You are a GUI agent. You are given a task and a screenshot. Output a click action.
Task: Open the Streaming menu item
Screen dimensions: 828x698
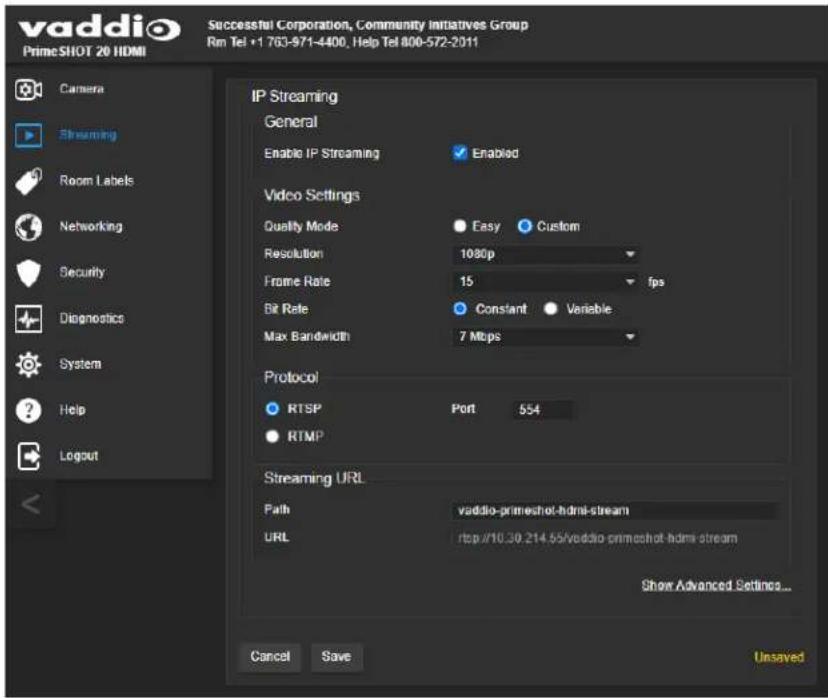(88, 135)
